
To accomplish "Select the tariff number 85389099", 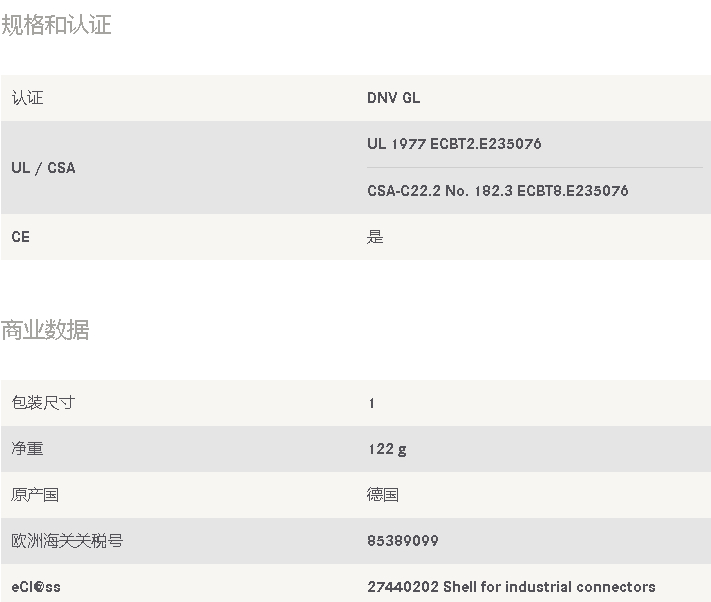I will (403, 541).
